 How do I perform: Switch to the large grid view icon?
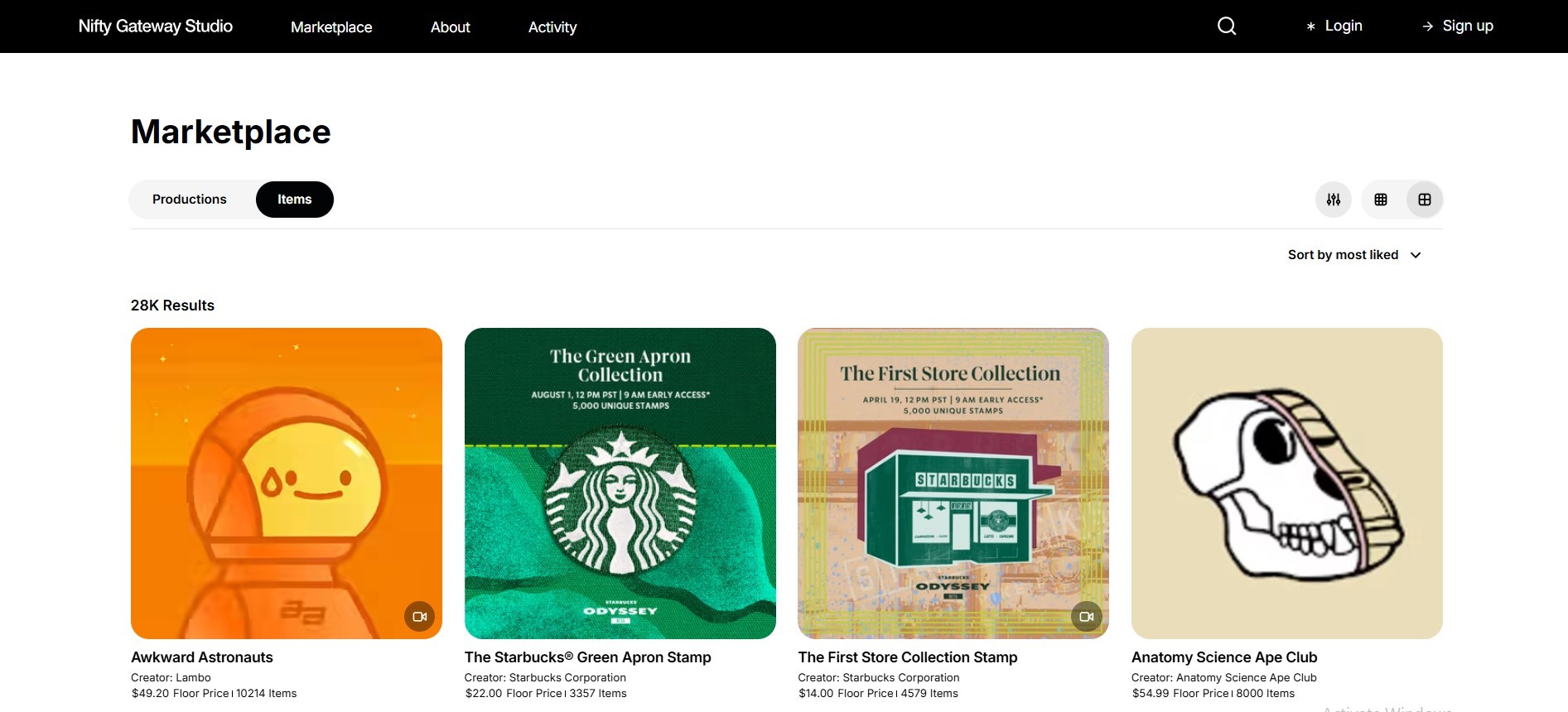1425,200
